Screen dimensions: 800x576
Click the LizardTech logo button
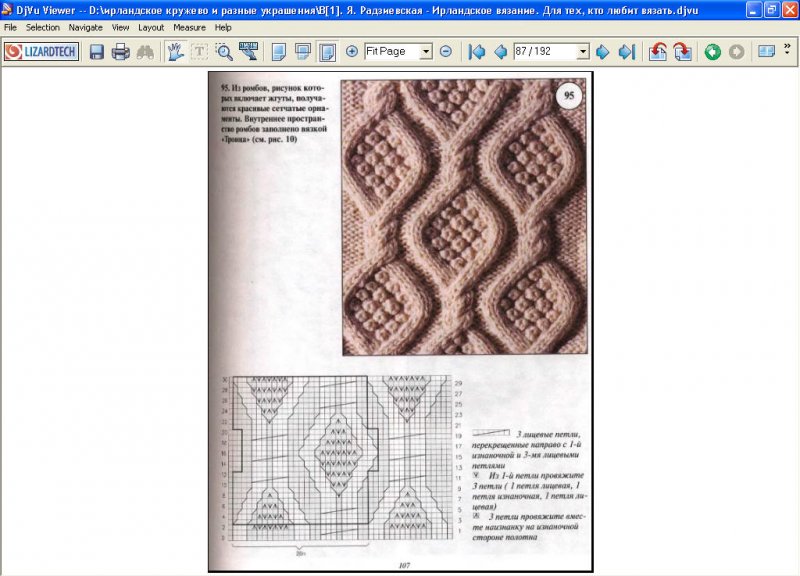[41, 52]
